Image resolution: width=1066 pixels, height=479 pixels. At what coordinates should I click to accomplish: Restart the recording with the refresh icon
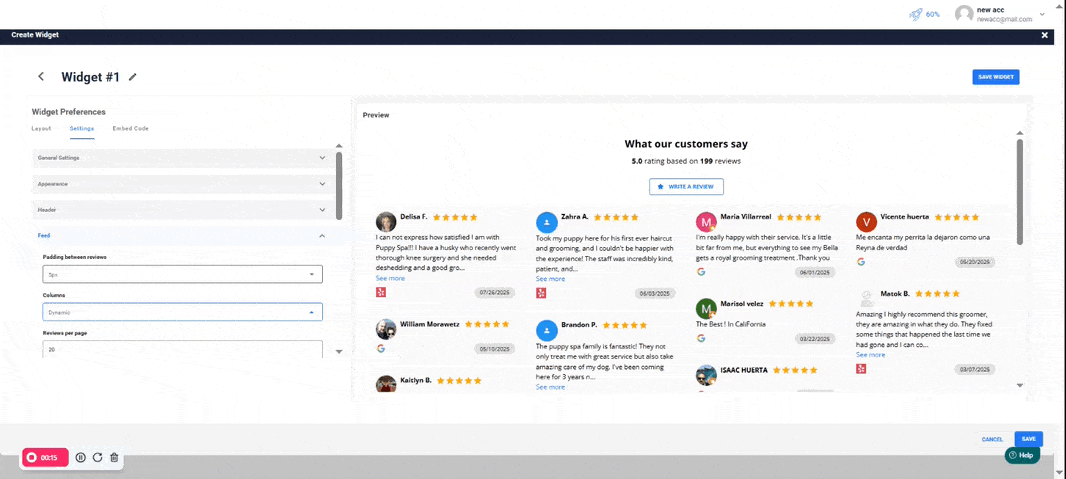97,457
